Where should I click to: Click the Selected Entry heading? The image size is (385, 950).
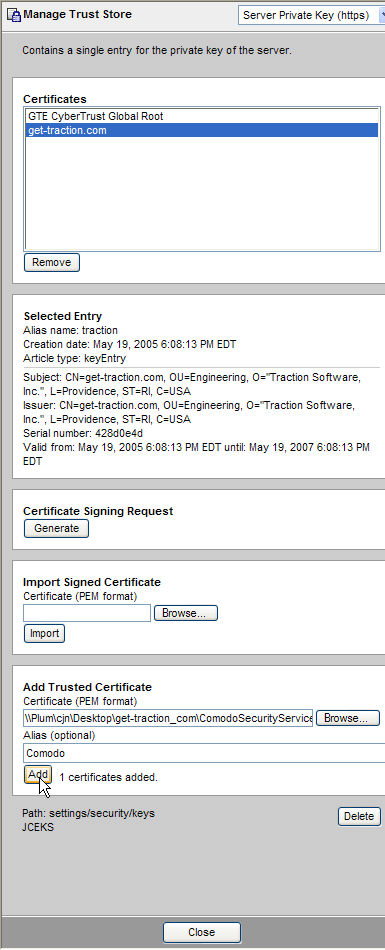[63, 316]
